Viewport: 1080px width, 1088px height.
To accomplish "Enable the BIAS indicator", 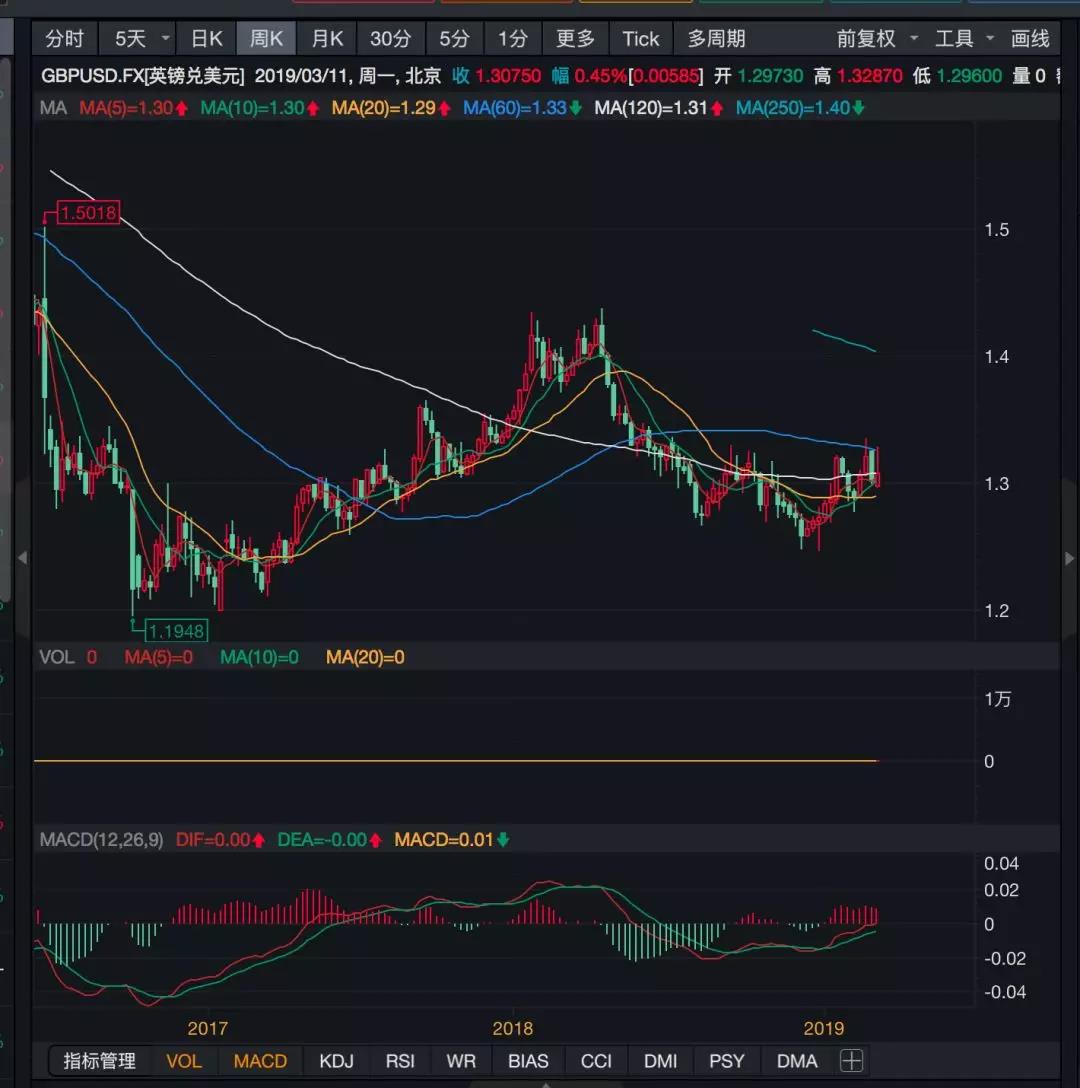I will pos(528,1061).
